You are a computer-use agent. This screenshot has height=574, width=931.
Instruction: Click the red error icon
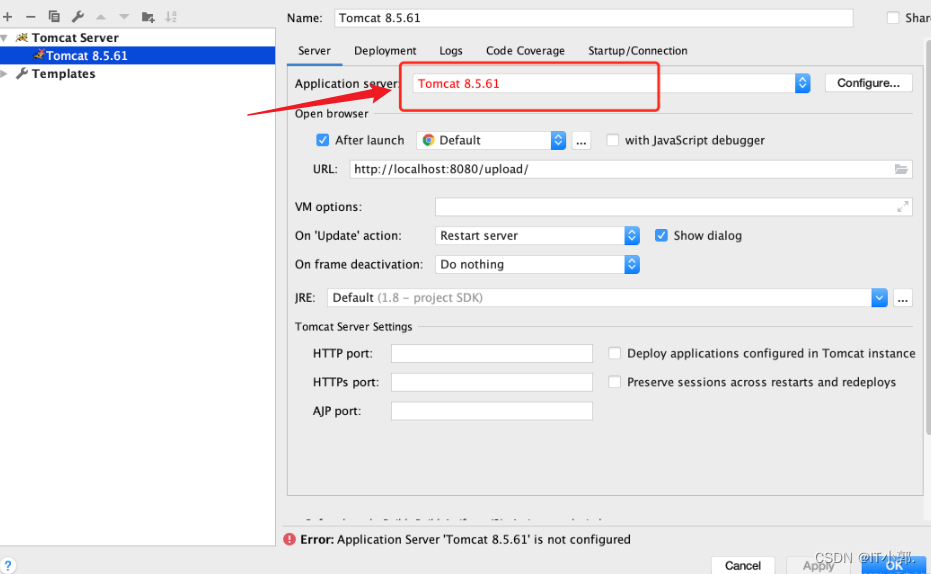click(289, 539)
